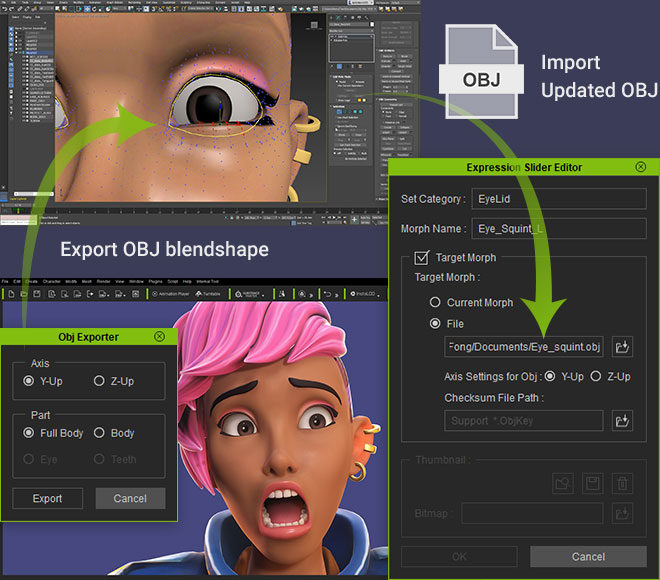Cancel the Expression Slider Editor
The height and width of the screenshot is (580, 660).
tap(588, 556)
